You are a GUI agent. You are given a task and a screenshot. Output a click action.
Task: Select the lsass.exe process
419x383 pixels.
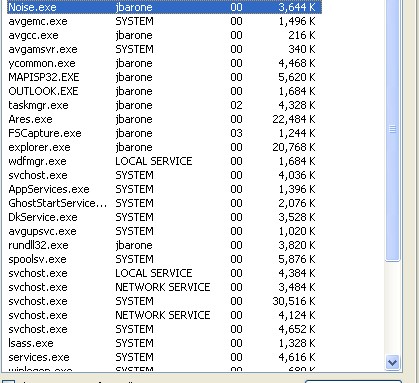point(164,343)
